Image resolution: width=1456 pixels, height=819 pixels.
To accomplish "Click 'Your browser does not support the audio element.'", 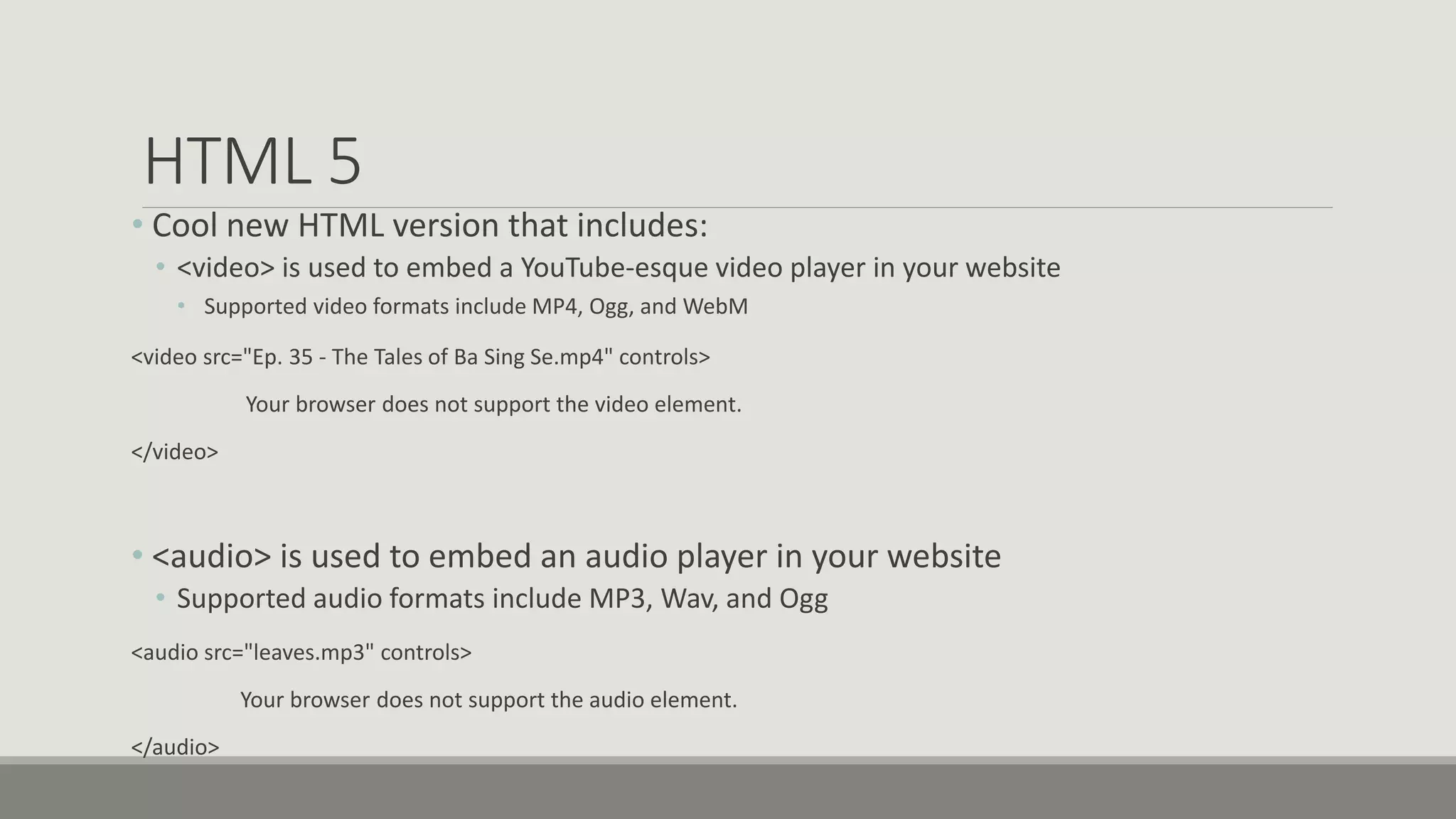I will pyautogui.click(x=488, y=700).
